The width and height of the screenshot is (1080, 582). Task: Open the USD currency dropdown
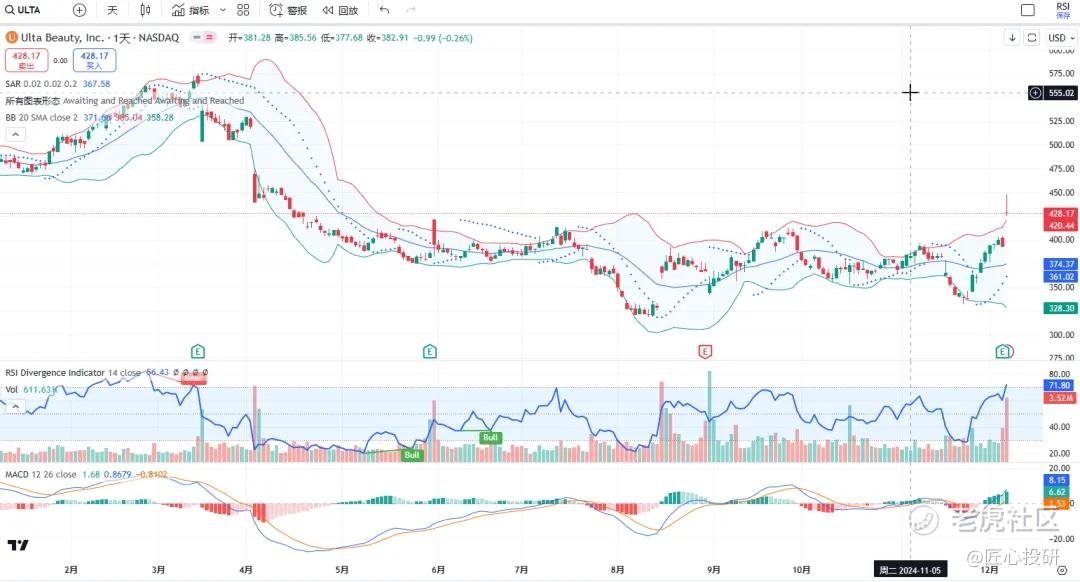click(1061, 38)
